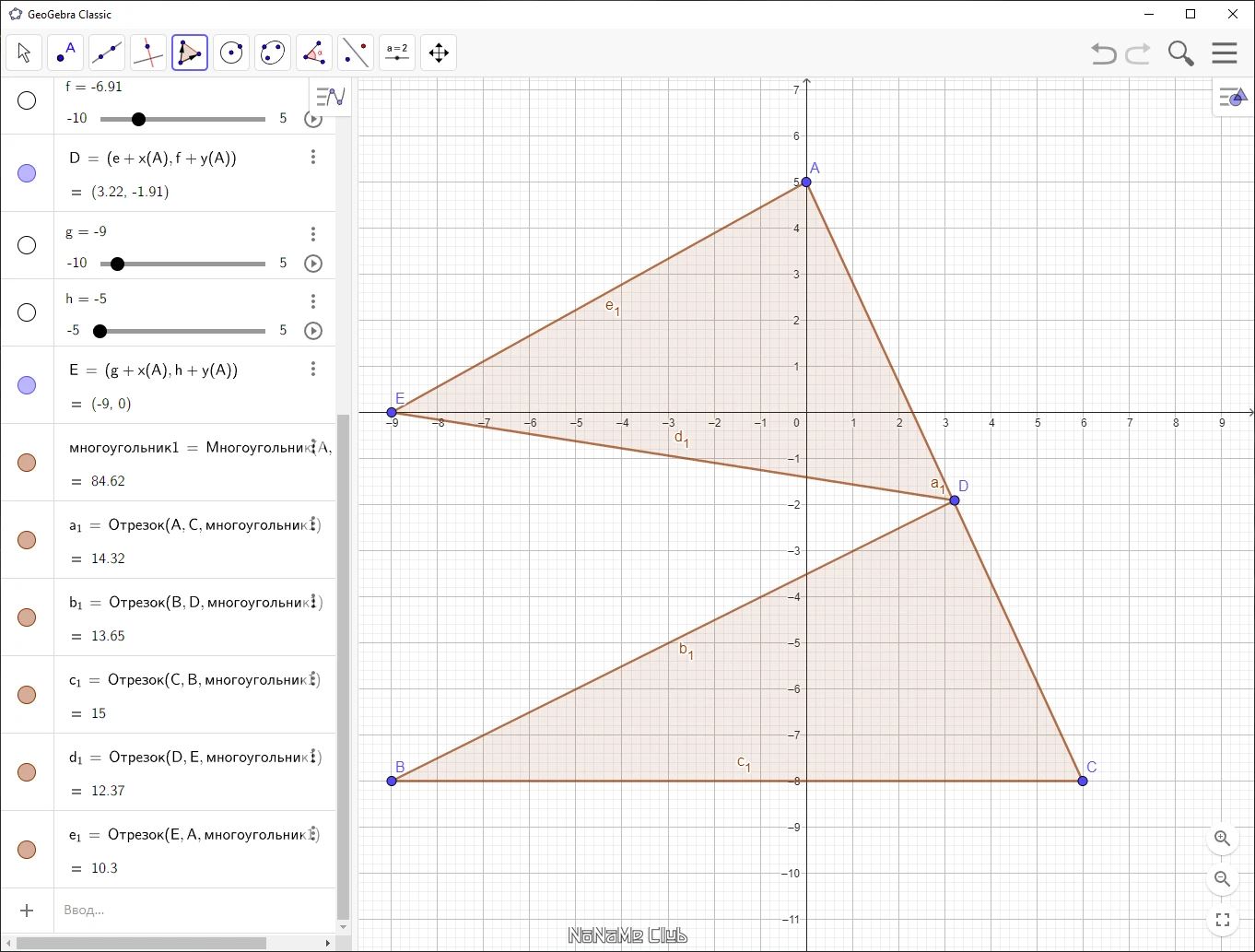The height and width of the screenshot is (952, 1255).
Task: Click the algebra panel vertical scrollbar
Action: (344, 665)
